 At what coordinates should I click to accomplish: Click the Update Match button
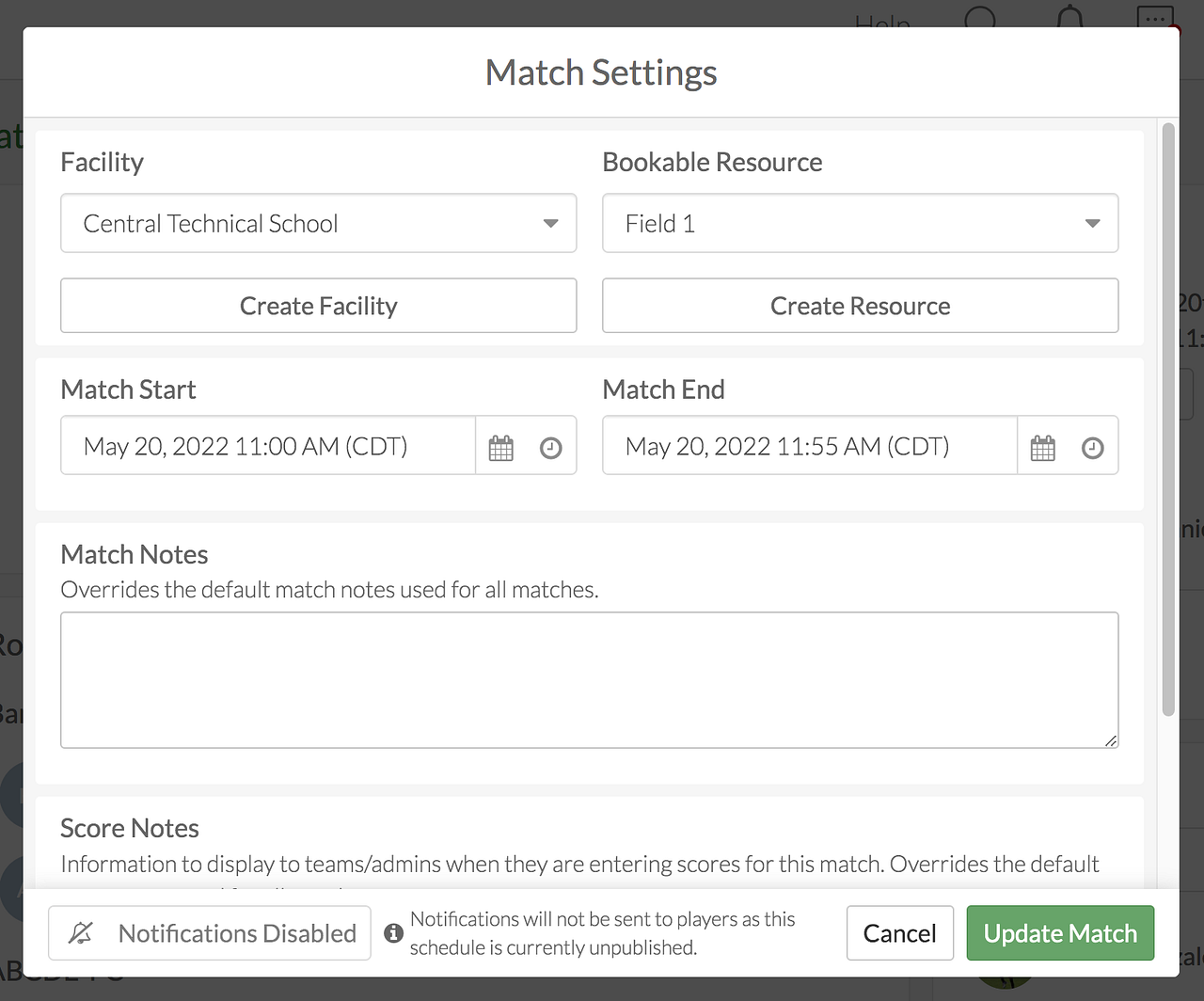(x=1060, y=933)
